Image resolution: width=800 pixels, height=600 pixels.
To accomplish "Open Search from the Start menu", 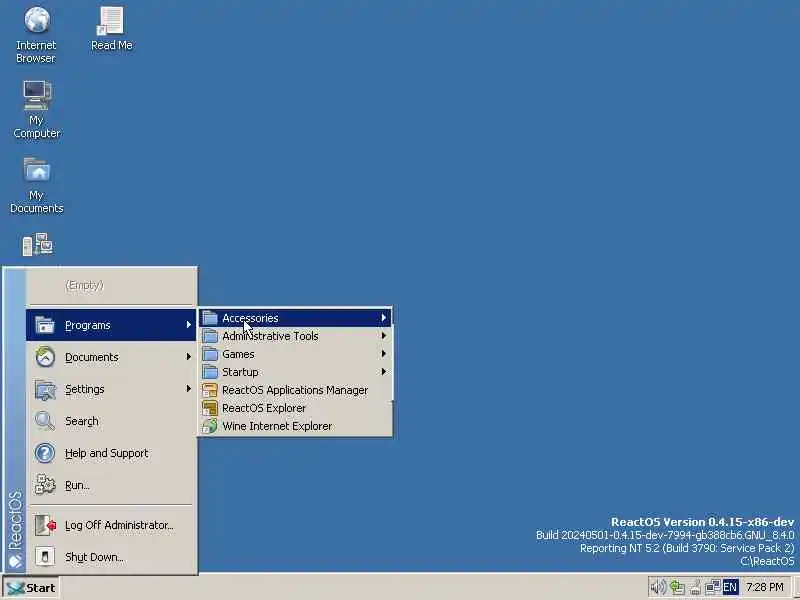I will click(111, 421).
